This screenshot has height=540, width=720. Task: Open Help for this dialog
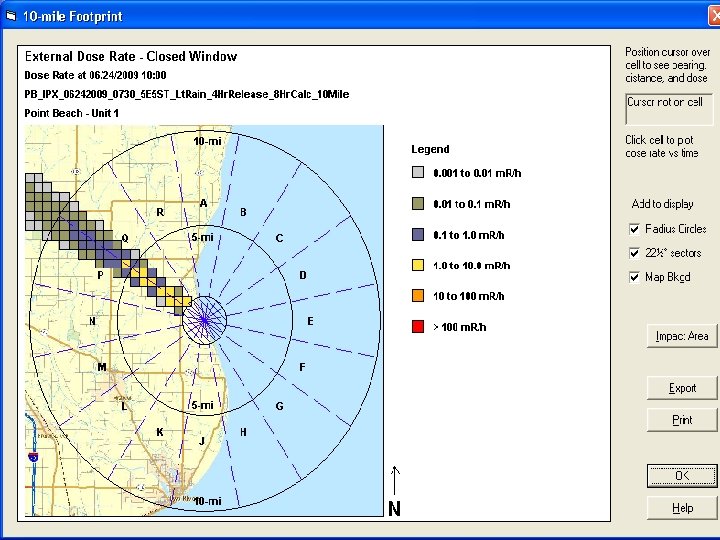pyautogui.click(x=682, y=508)
